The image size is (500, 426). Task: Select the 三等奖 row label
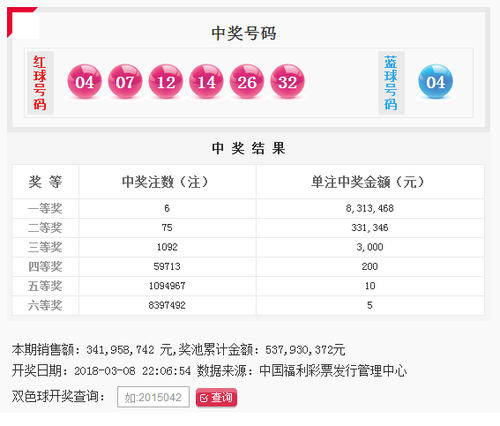coord(45,247)
